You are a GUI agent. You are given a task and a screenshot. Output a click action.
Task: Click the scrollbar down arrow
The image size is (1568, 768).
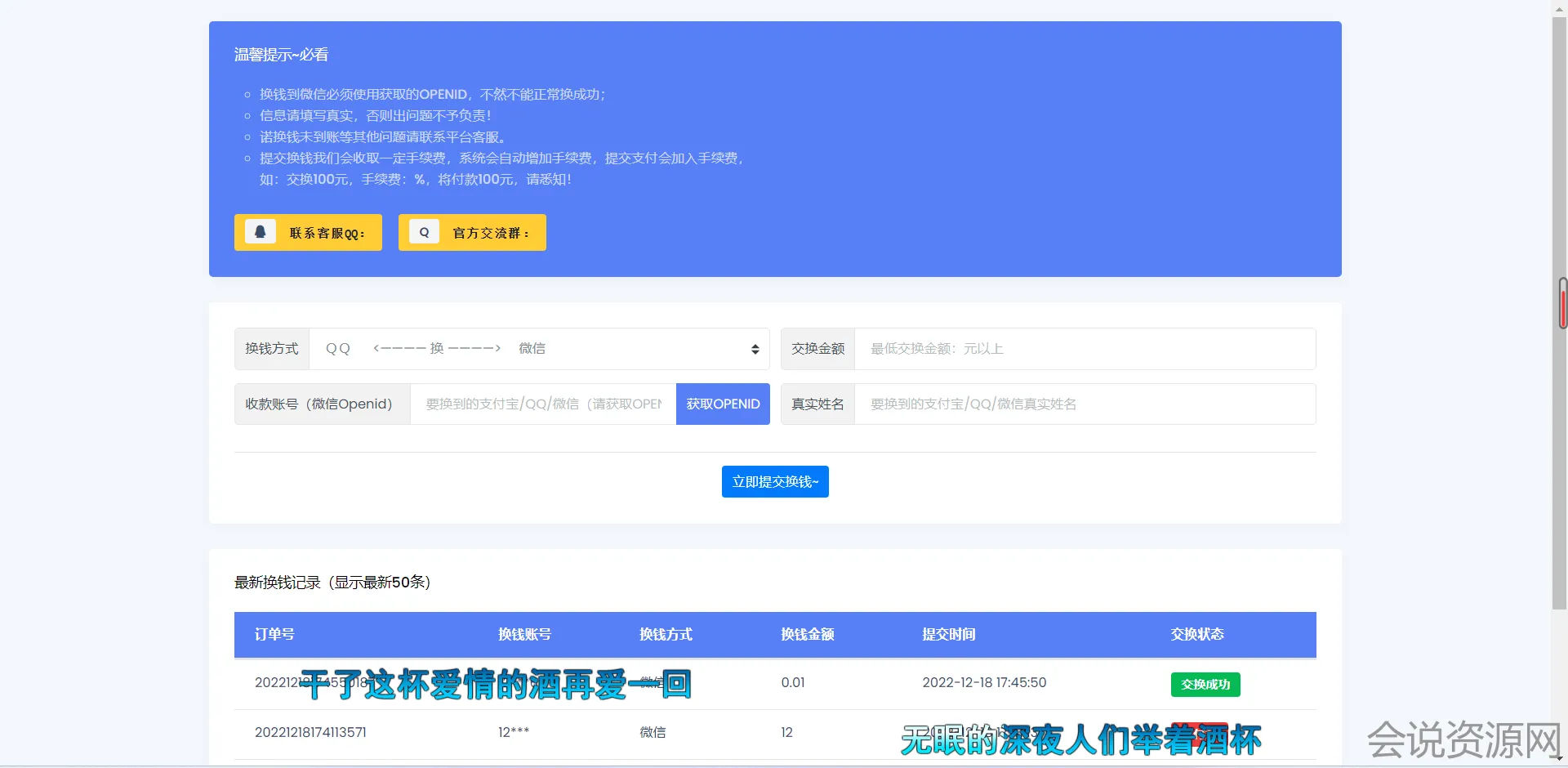point(1559,760)
